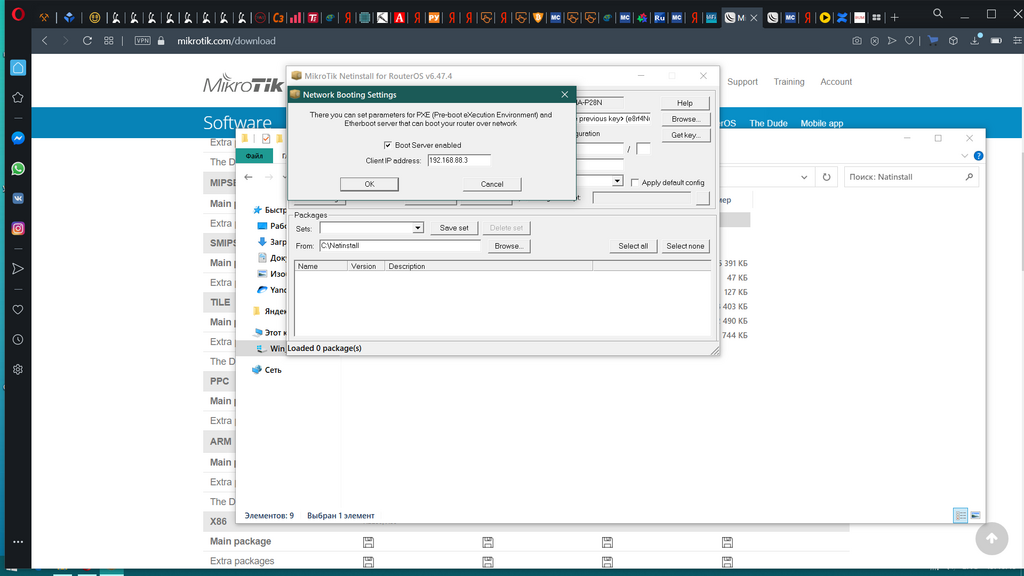Download last Extra packages item under X86
Screen dimensions: 1024x576
coord(727,562)
